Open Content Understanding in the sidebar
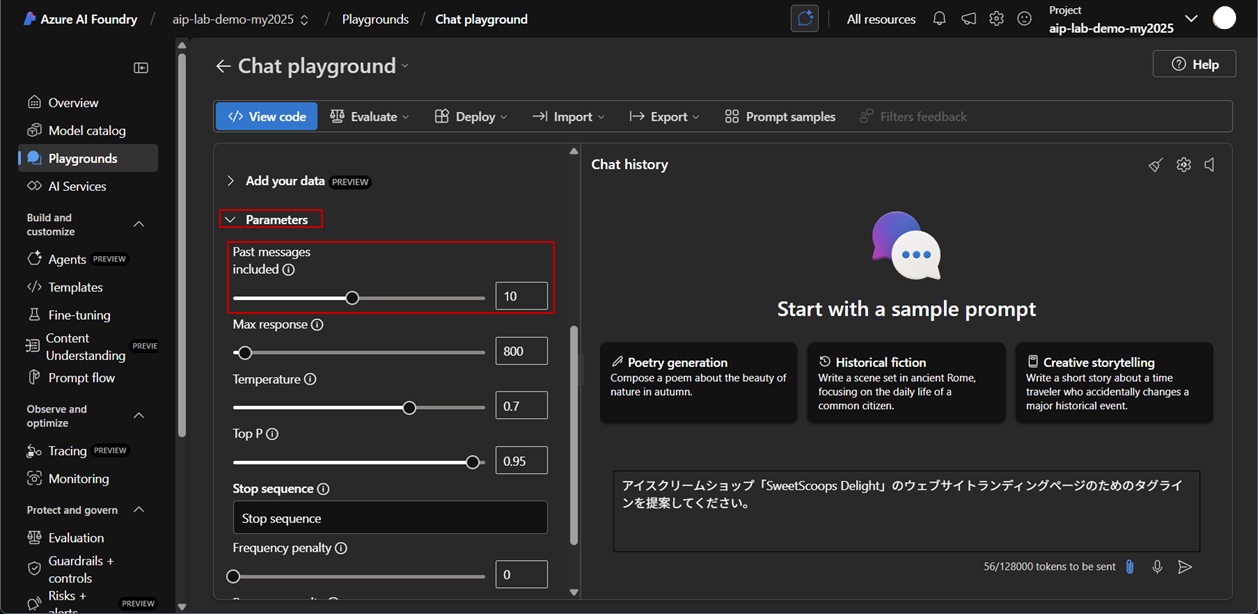Viewport: 1258px width, 614px height. [x=85, y=347]
